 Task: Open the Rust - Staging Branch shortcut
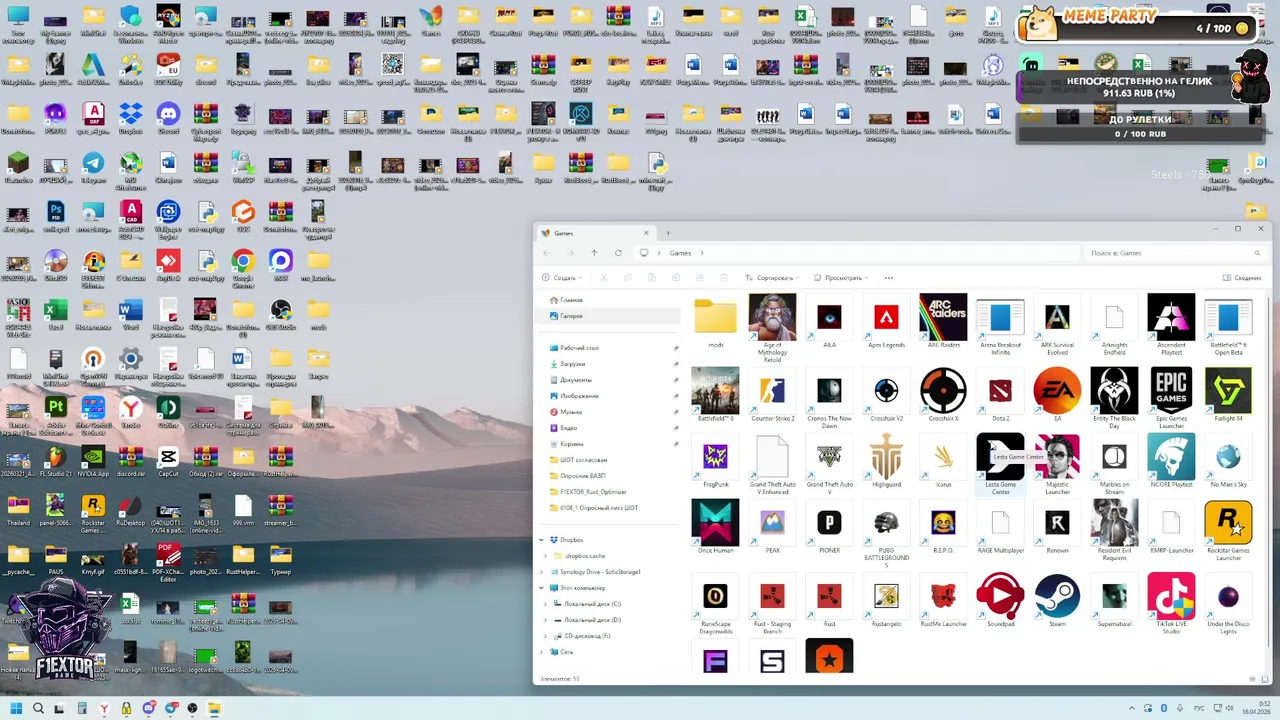click(772, 604)
